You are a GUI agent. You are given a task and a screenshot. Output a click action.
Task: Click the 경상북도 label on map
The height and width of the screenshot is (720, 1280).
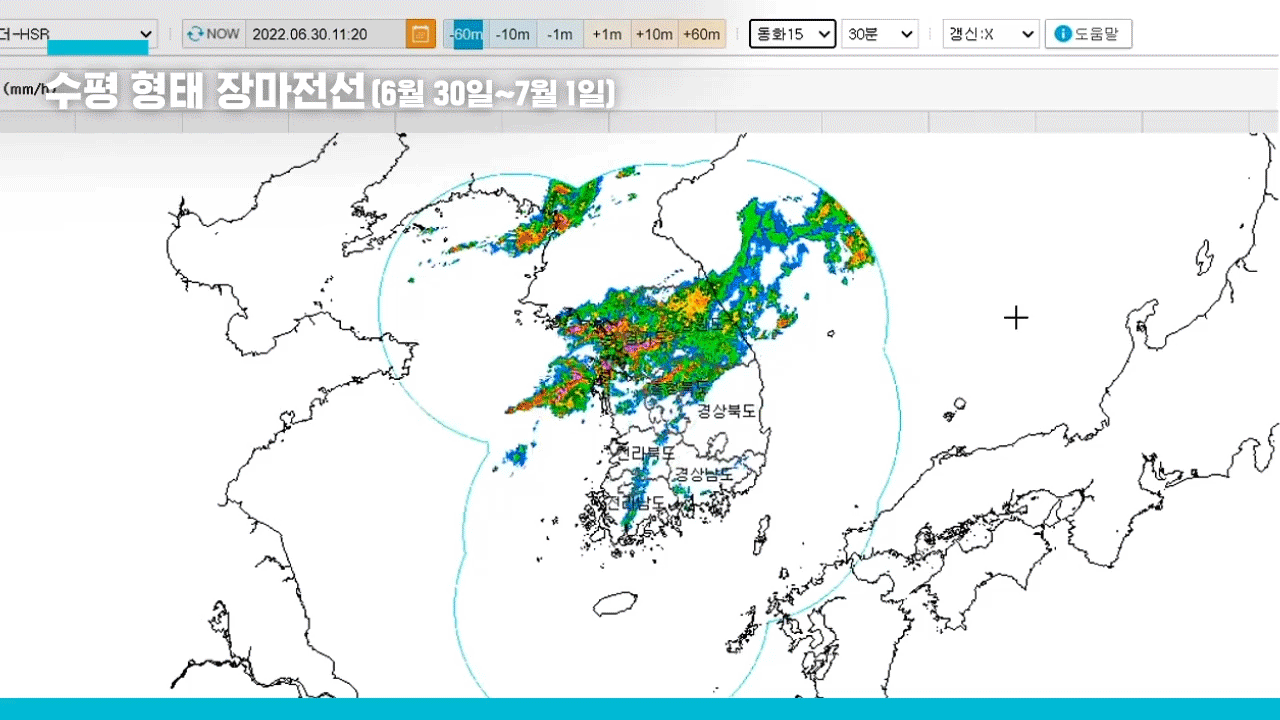pyautogui.click(x=726, y=411)
